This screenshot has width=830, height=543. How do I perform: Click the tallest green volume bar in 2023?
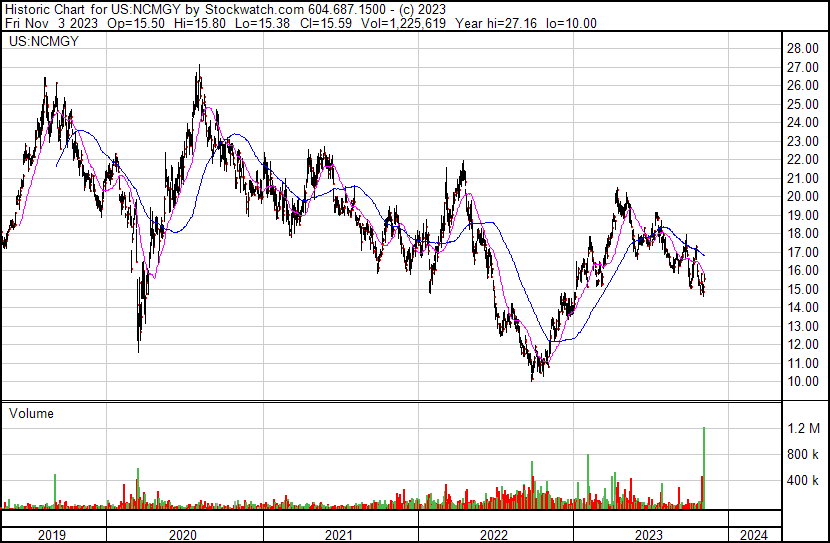(704, 468)
